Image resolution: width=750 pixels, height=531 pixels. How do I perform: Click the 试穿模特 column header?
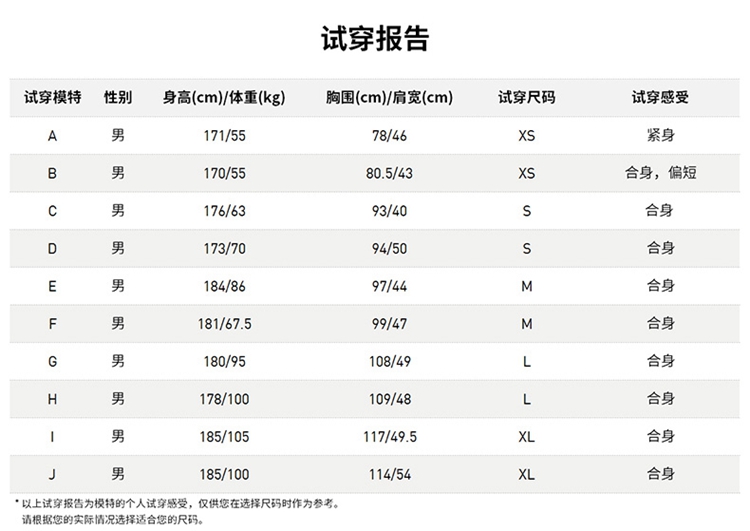point(52,98)
